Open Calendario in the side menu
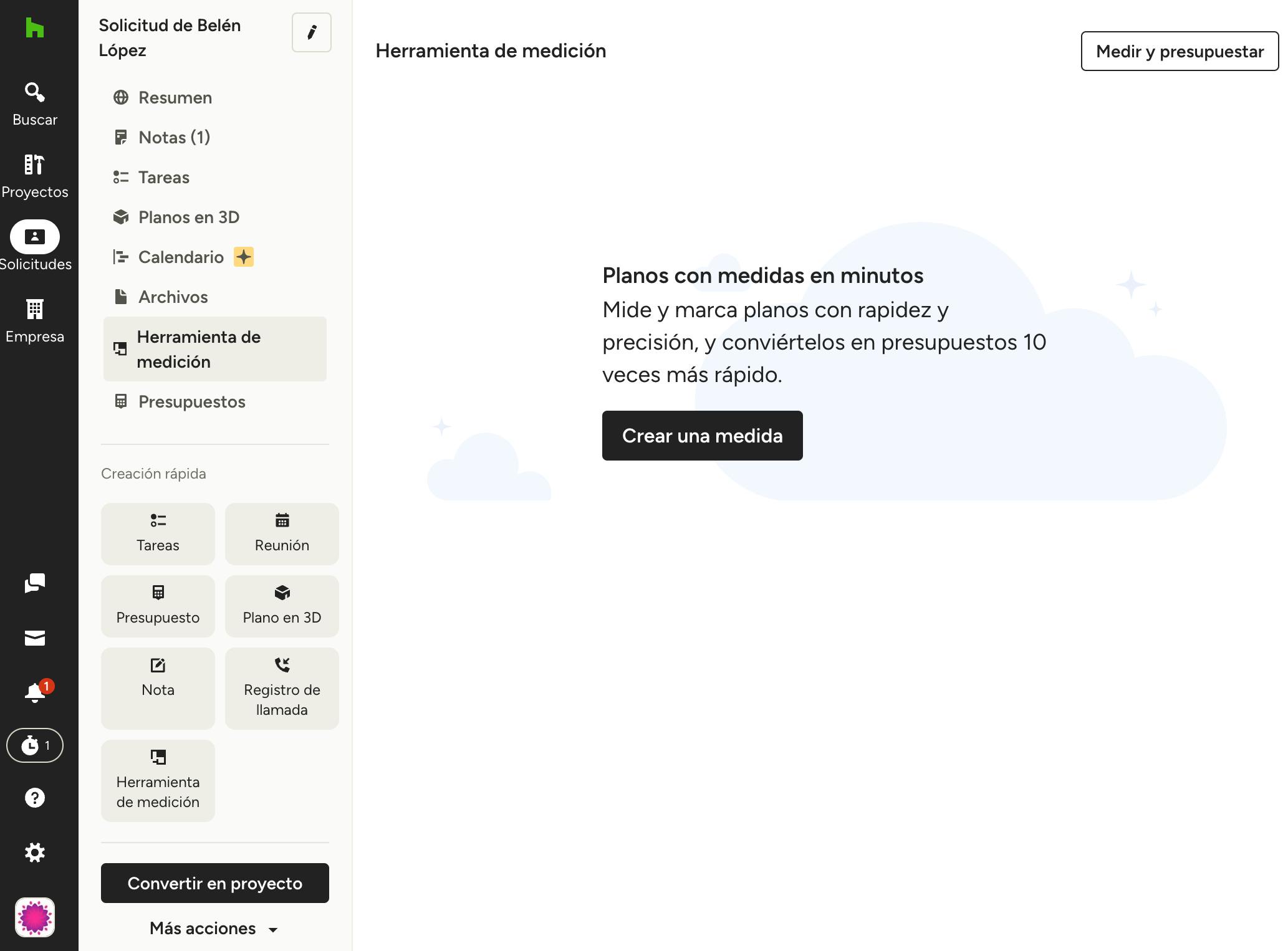 point(180,257)
